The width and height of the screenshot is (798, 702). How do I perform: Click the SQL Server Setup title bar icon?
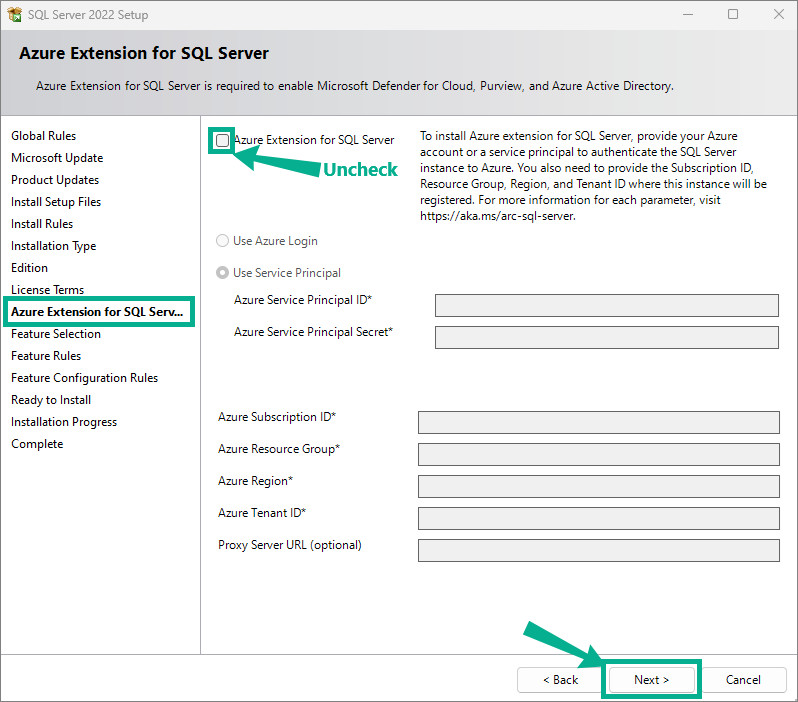15,15
